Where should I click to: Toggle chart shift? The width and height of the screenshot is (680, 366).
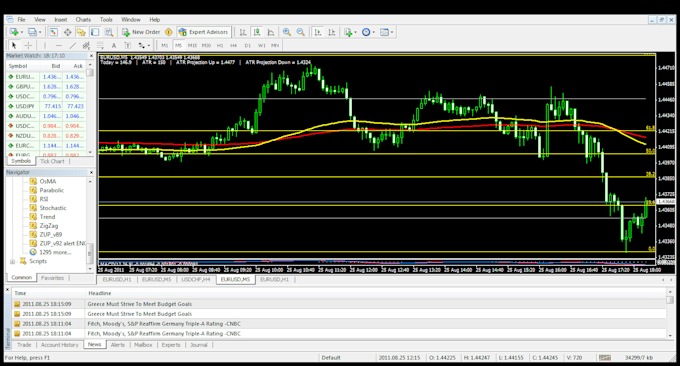(x=332, y=32)
